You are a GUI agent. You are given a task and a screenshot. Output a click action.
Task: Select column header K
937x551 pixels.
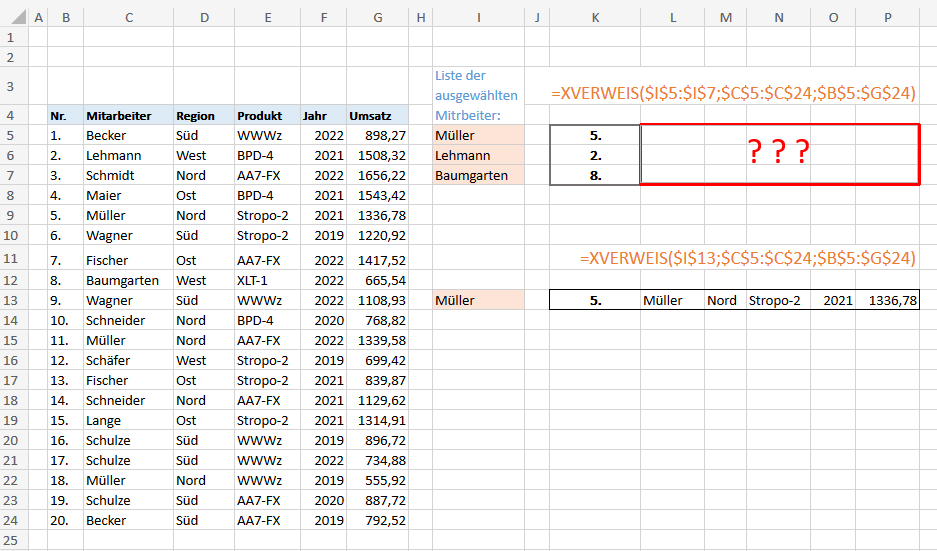click(x=595, y=17)
